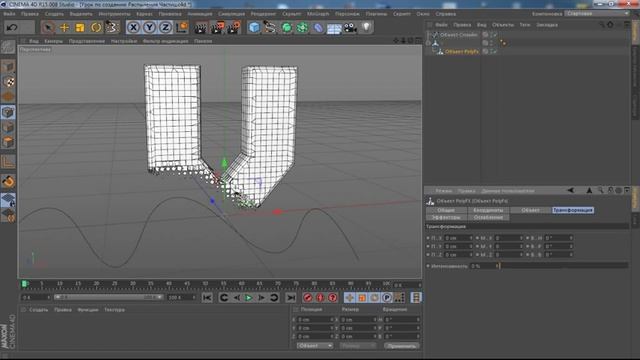Open the floor environment icon
640x360 pixels.
334,28
